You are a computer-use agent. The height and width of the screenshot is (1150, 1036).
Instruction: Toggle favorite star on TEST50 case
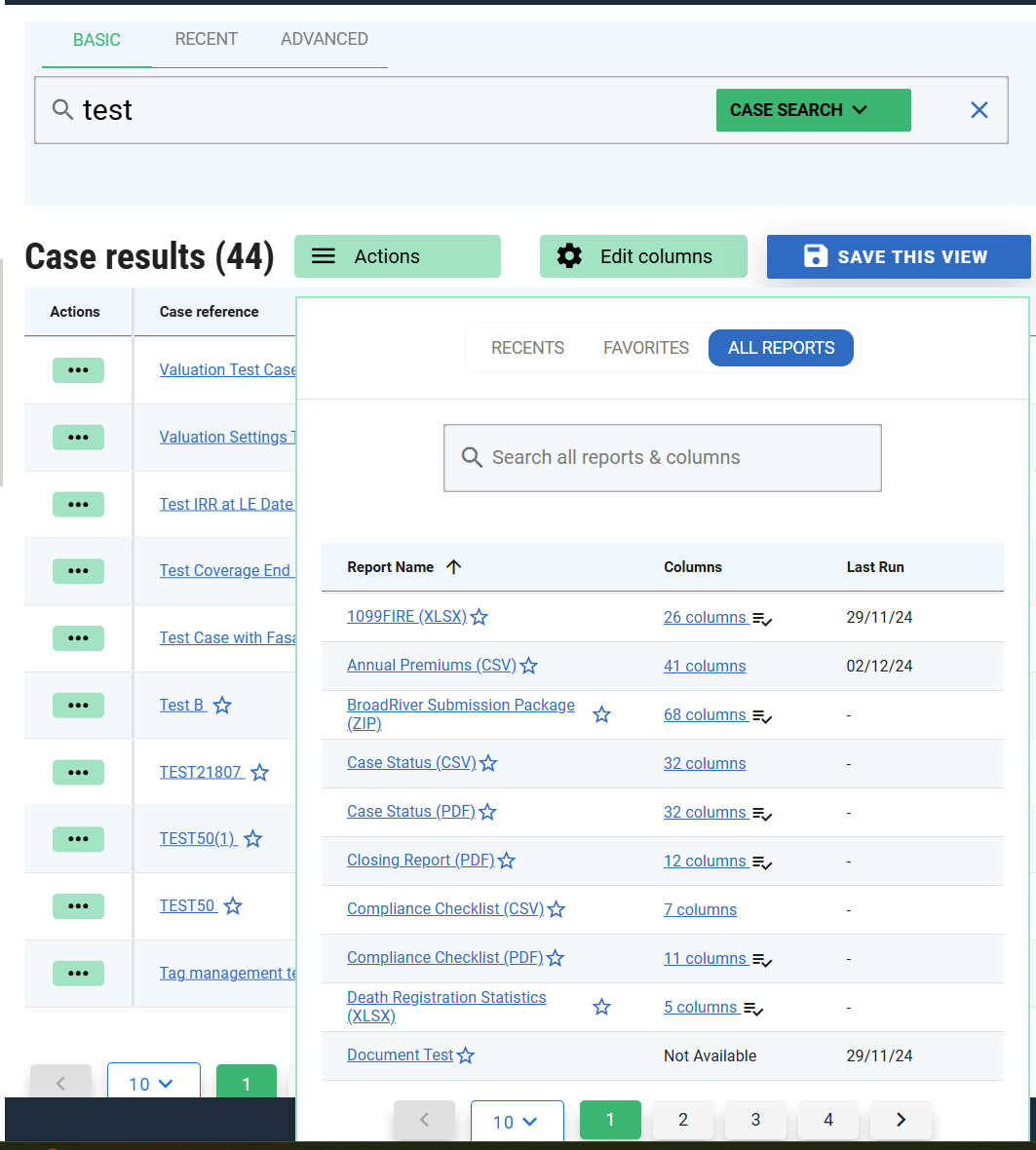point(233,907)
